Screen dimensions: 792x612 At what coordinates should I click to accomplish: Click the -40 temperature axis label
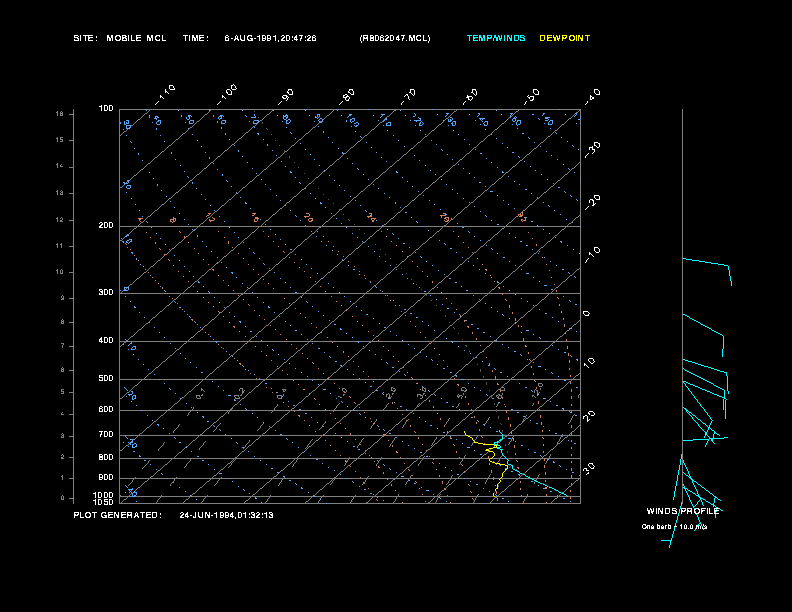pyautogui.click(x=591, y=95)
